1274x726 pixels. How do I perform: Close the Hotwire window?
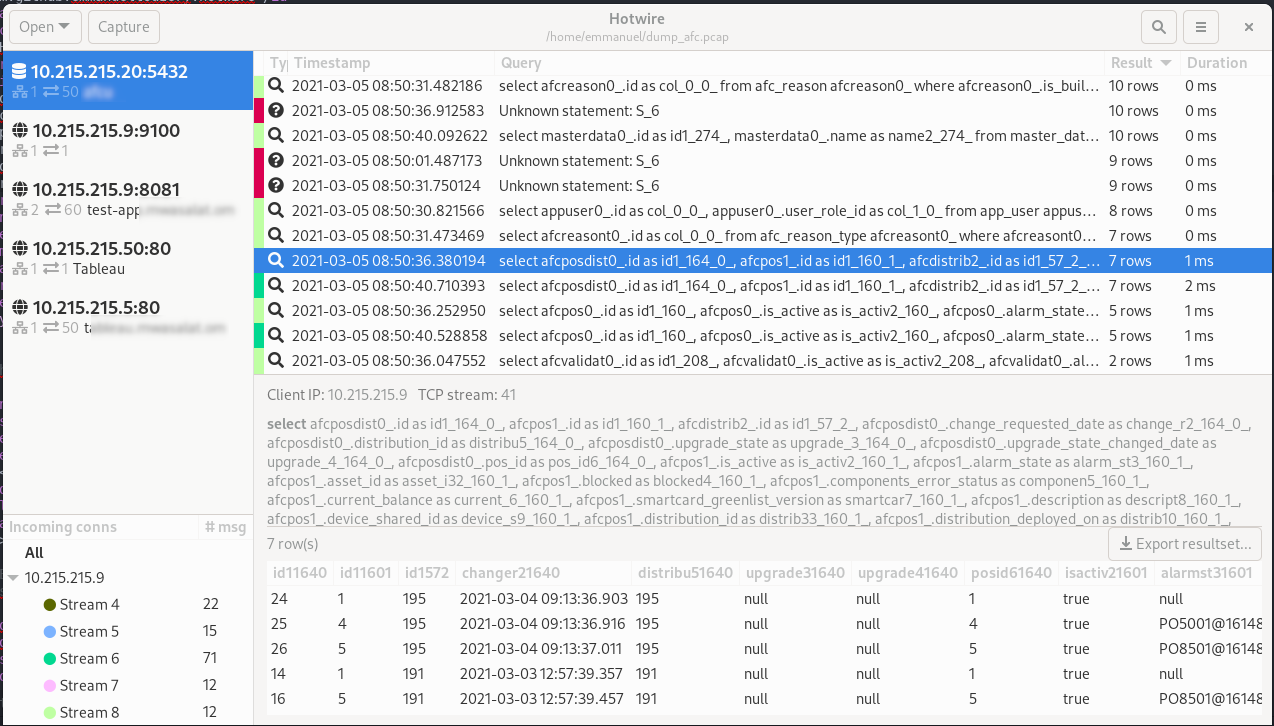point(1249,27)
